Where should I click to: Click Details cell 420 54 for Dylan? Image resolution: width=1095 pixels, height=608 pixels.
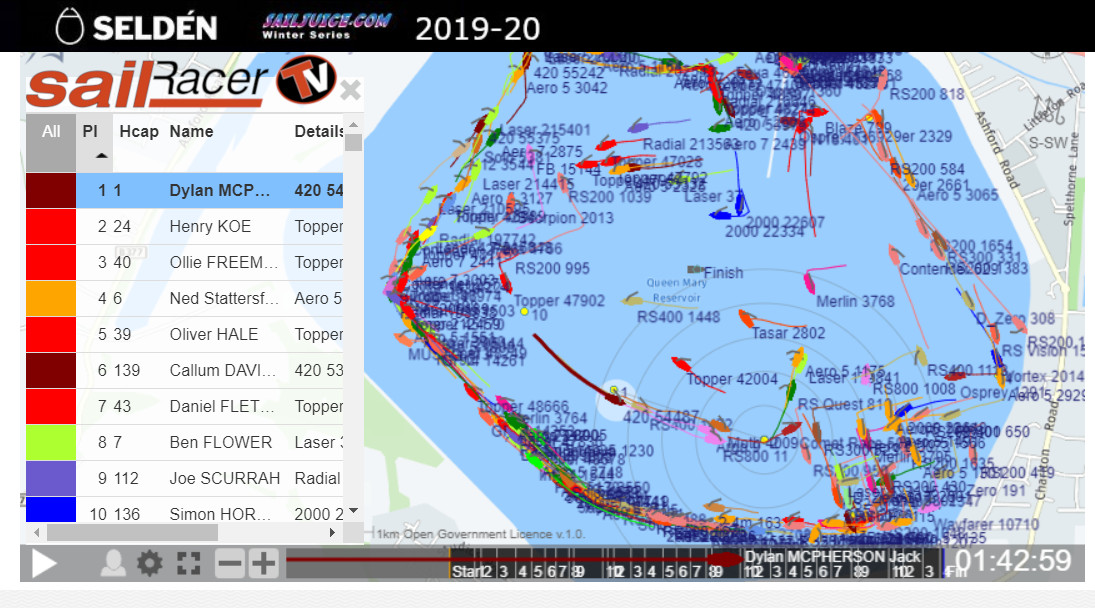[x=318, y=191]
